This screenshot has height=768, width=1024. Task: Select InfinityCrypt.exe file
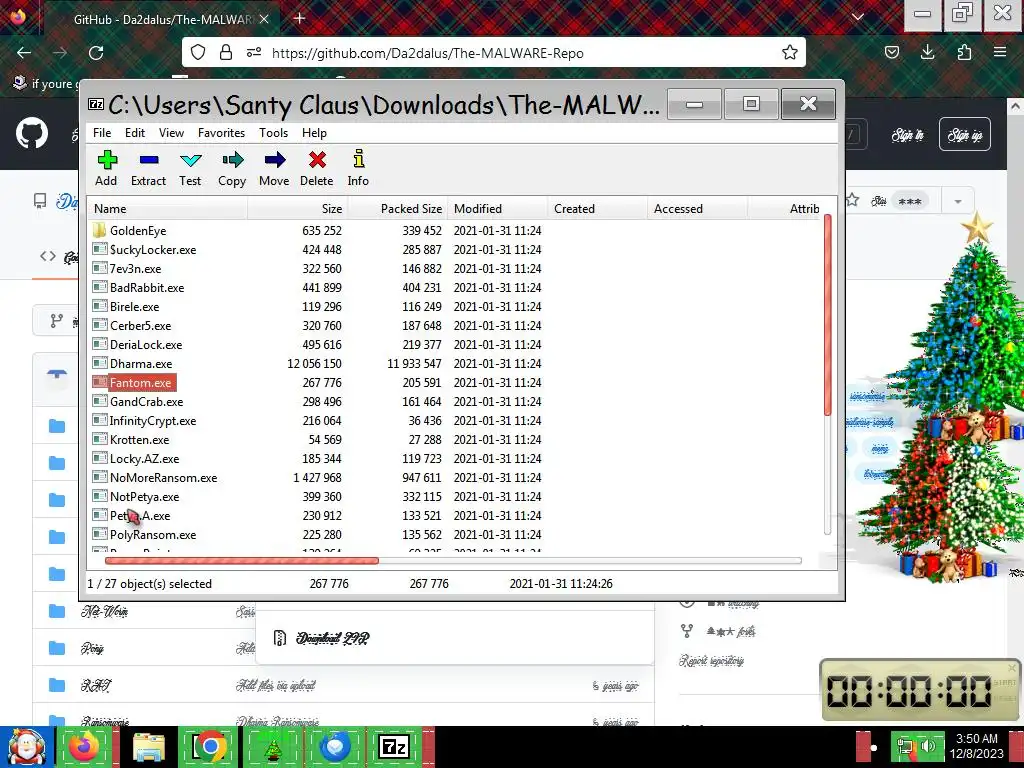pos(145,421)
